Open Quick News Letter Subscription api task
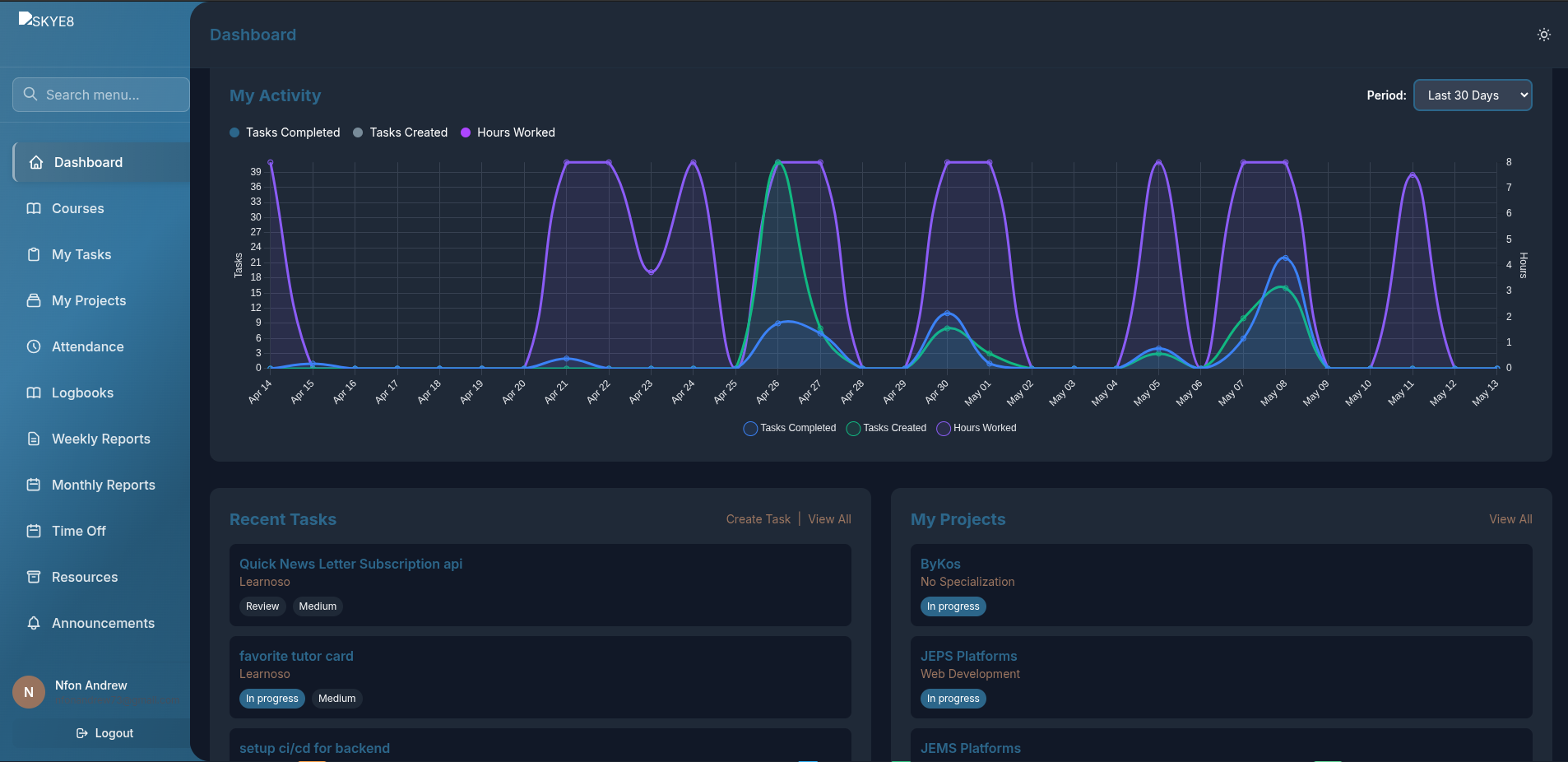The width and height of the screenshot is (1568, 762). click(x=350, y=564)
